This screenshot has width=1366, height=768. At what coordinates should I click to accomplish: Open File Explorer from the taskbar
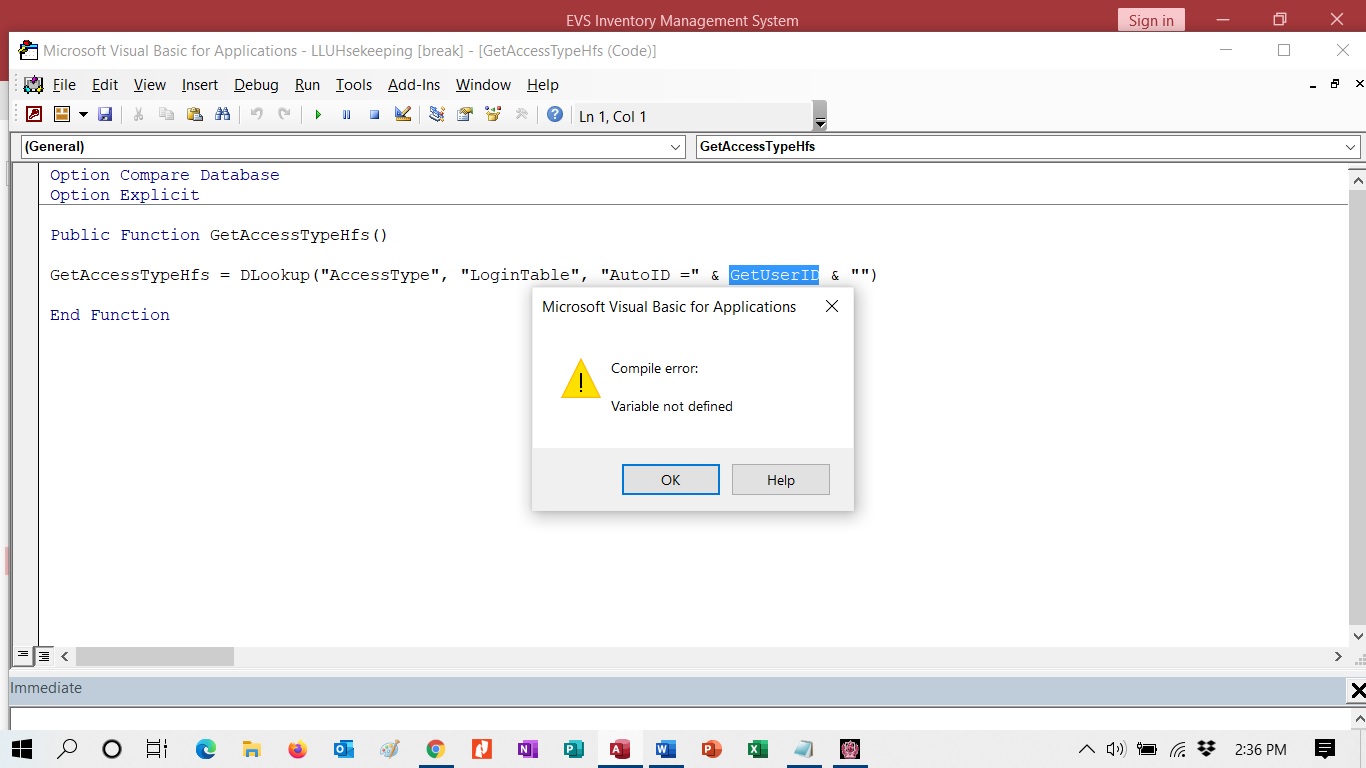tap(251, 748)
